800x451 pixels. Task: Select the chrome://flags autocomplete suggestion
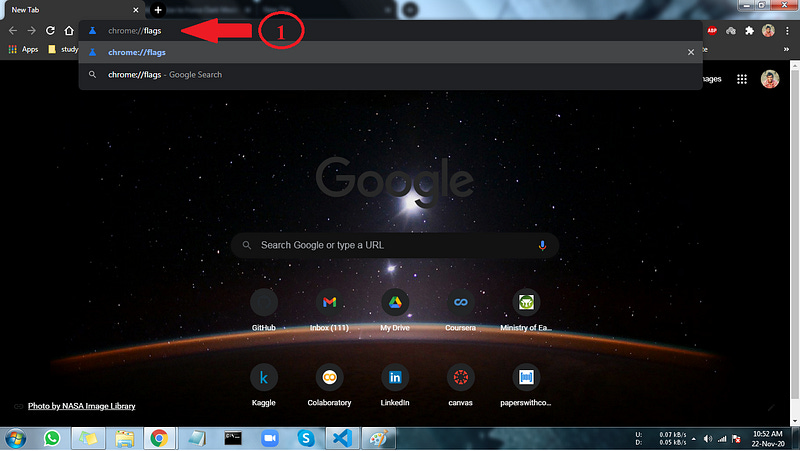point(390,52)
